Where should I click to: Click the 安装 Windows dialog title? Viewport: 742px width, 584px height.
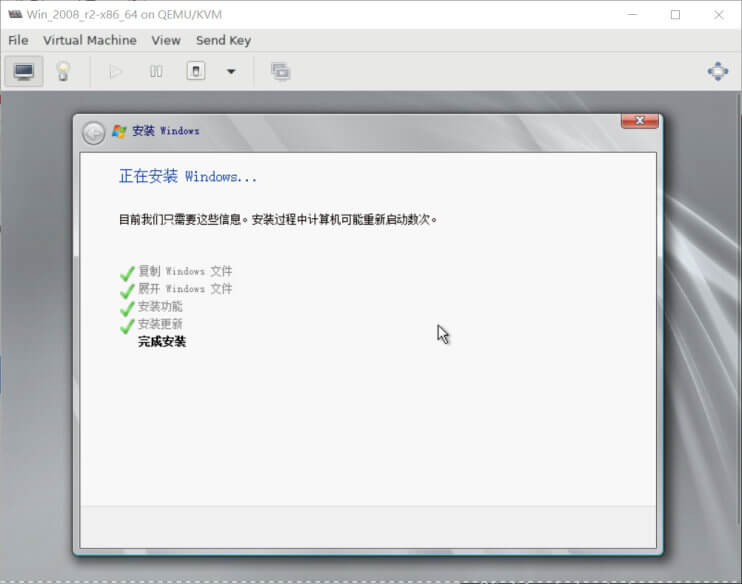(166, 131)
